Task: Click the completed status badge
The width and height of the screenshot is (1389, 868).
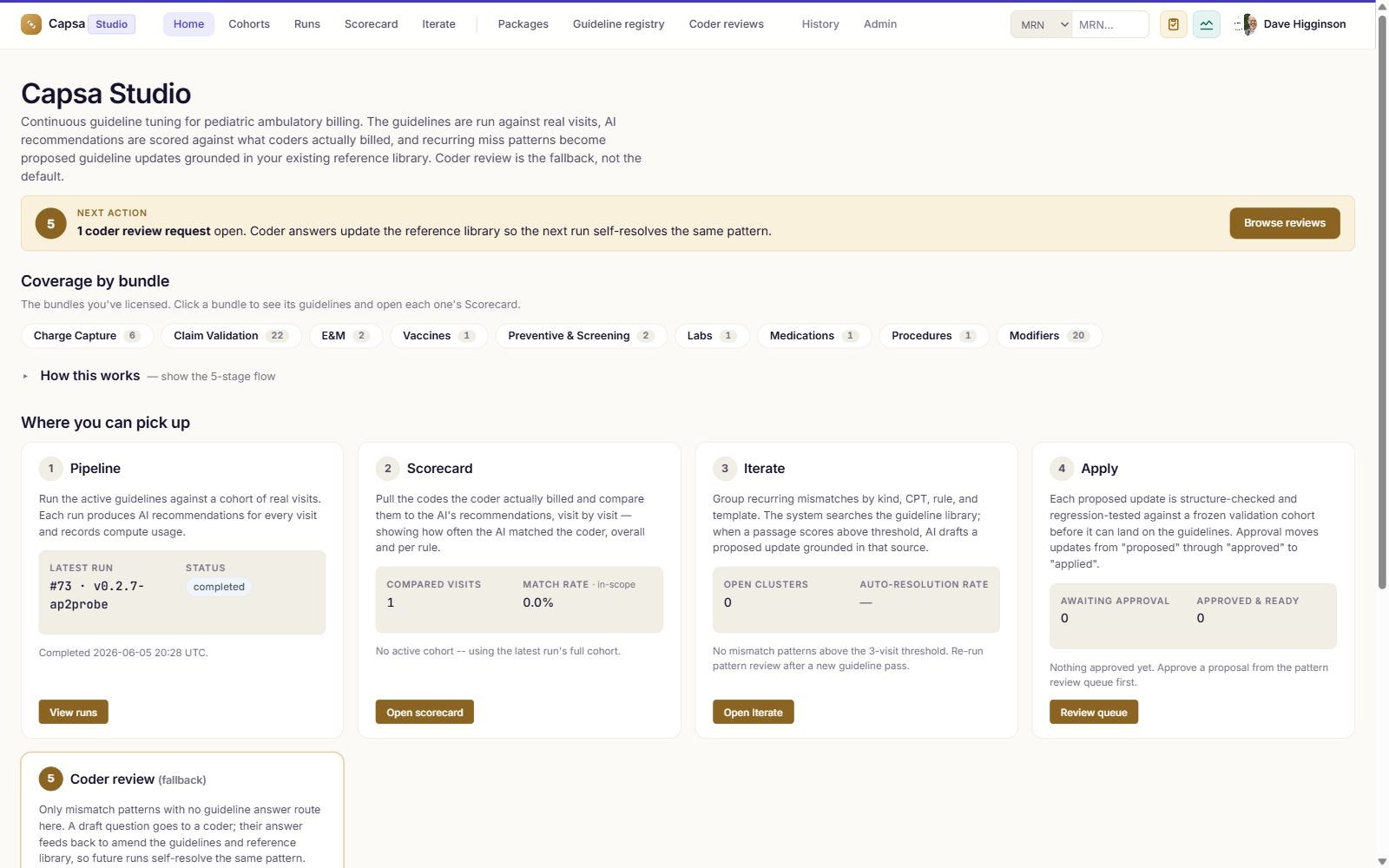Action: point(219,587)
